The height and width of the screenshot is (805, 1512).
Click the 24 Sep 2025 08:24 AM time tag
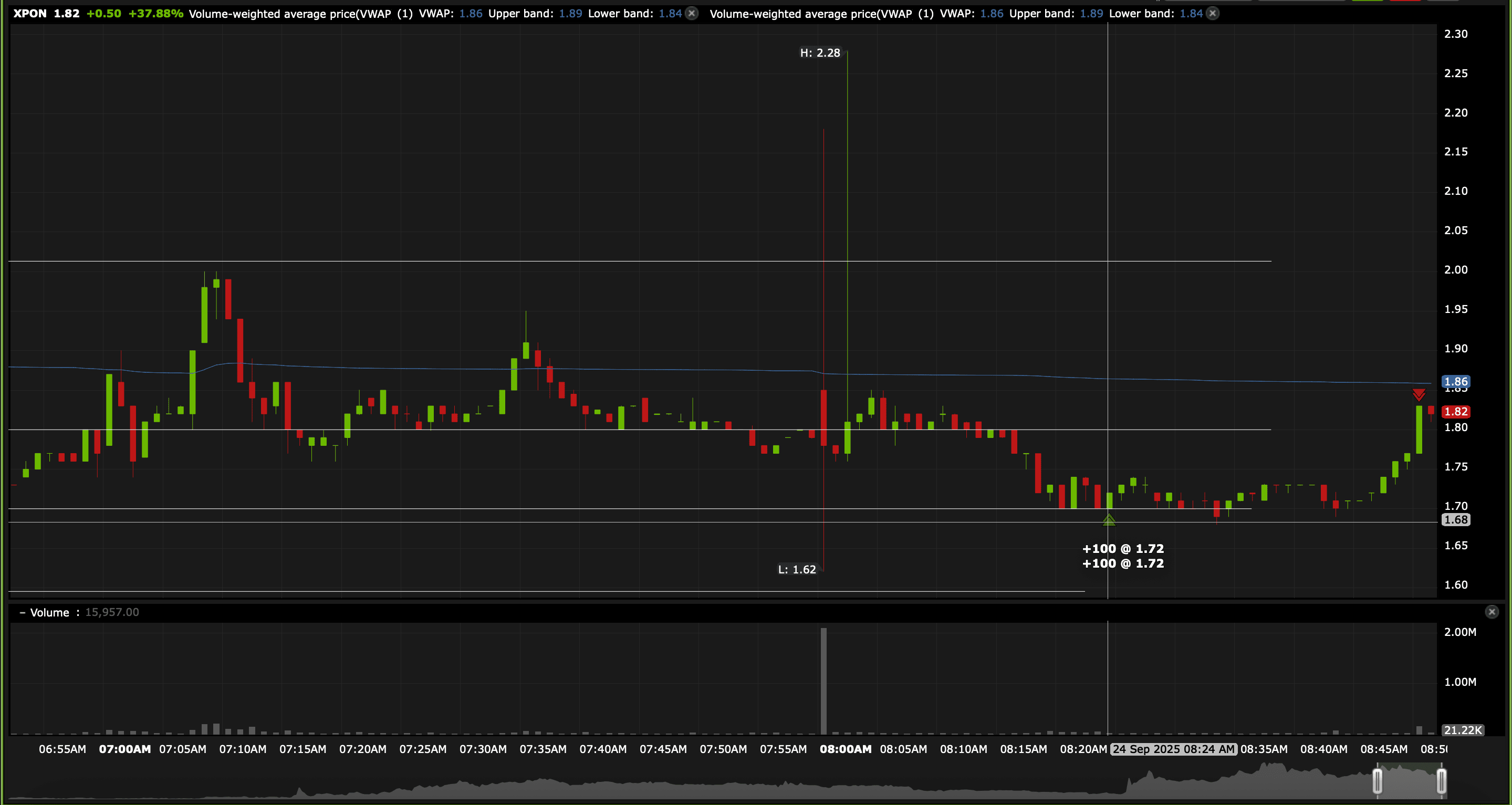point(1173,749)
